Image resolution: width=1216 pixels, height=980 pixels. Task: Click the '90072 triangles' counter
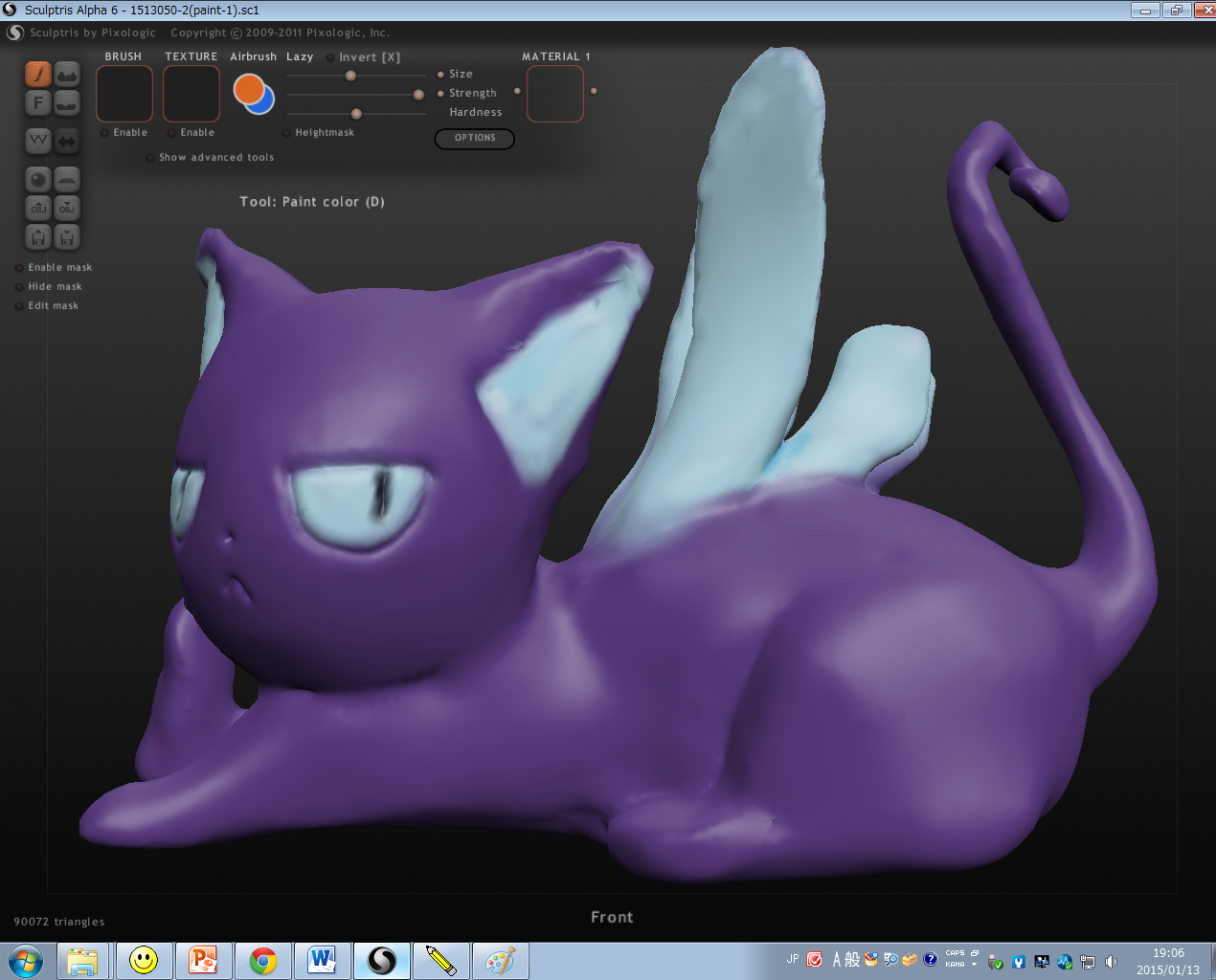[x=59, y=922]
